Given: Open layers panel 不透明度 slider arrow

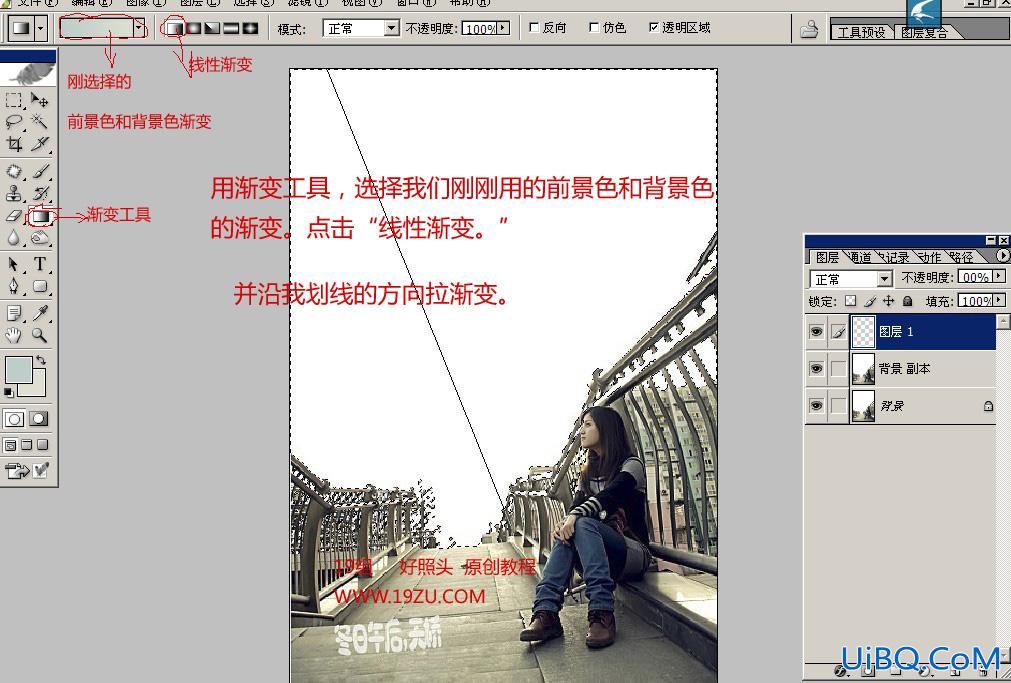Looking at the screenshot, I should (999, 277).
